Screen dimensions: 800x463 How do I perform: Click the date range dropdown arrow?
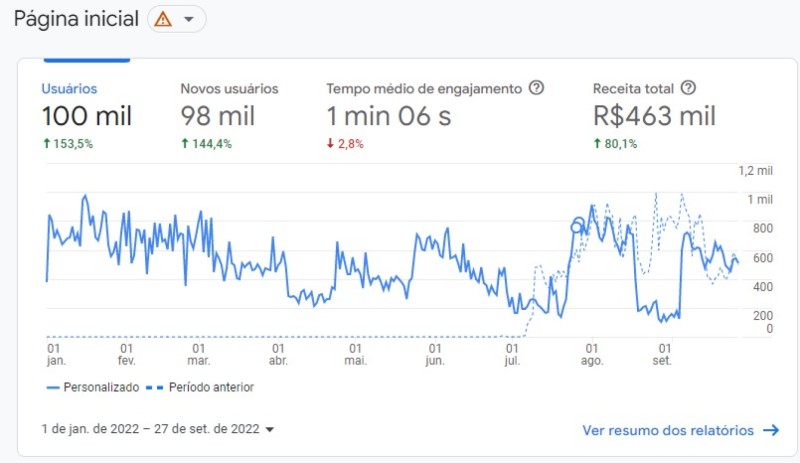(270, 429)
